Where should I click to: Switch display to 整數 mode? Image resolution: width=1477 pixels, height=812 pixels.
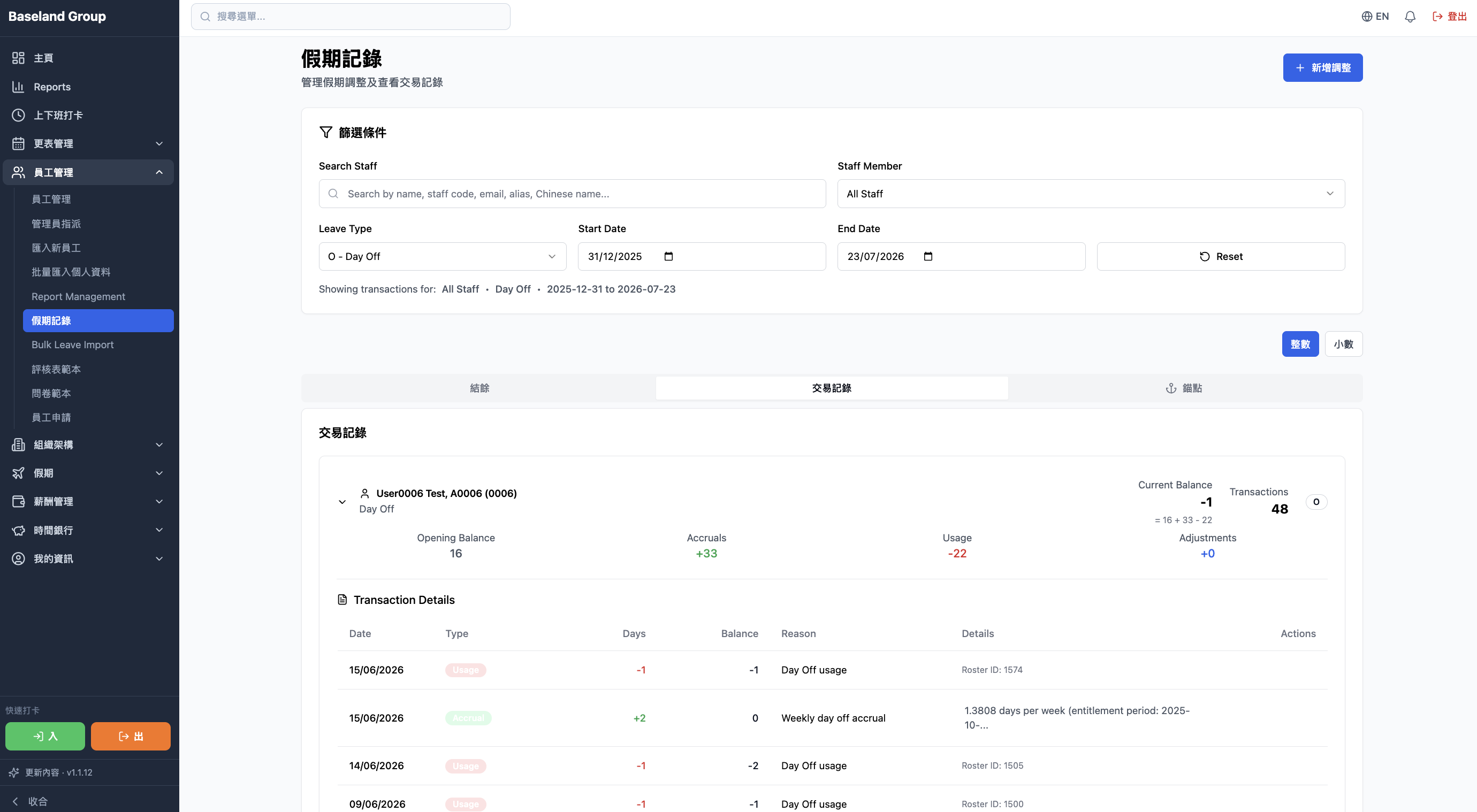[1300, 344]
